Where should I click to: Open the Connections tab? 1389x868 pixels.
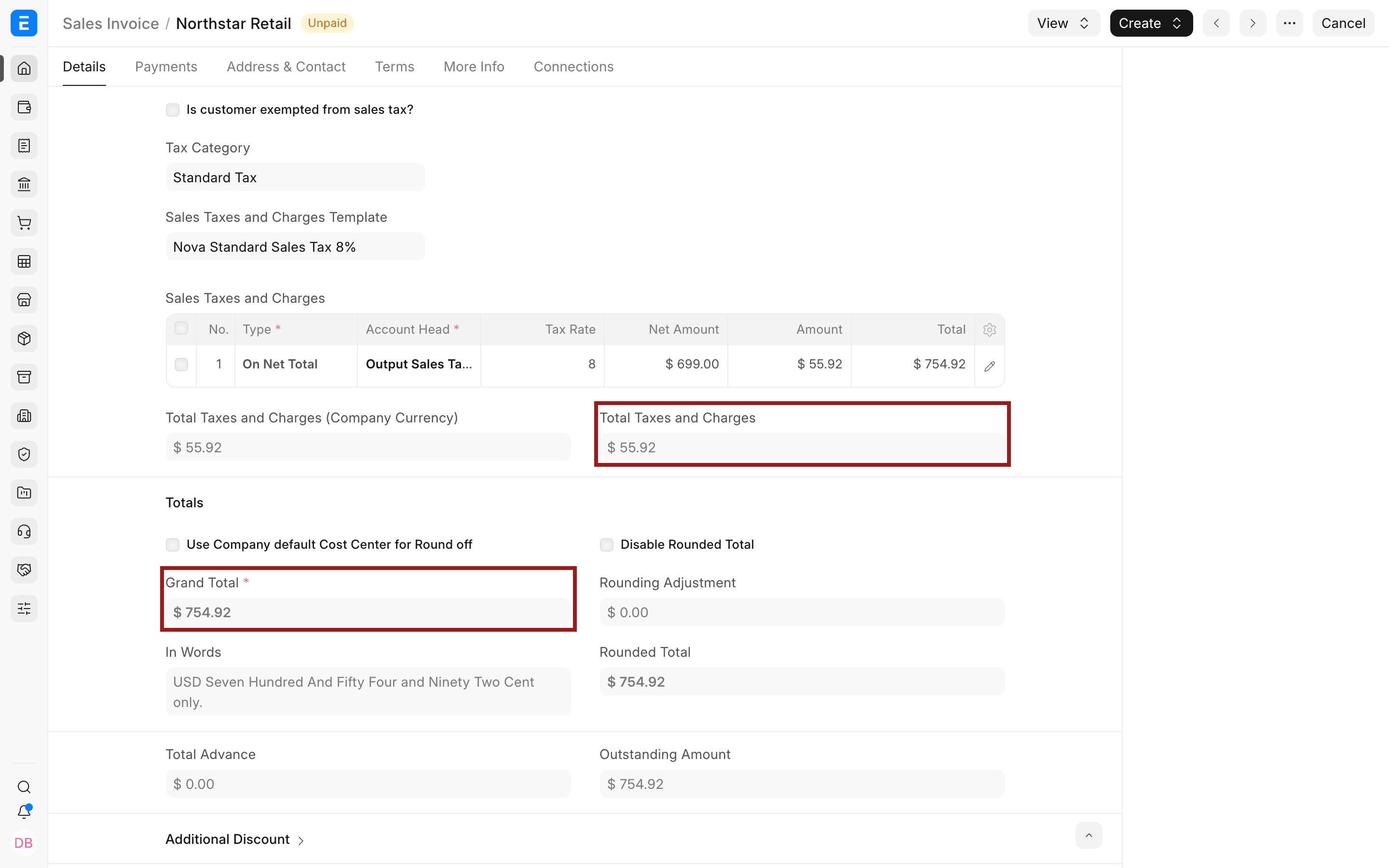573,67
